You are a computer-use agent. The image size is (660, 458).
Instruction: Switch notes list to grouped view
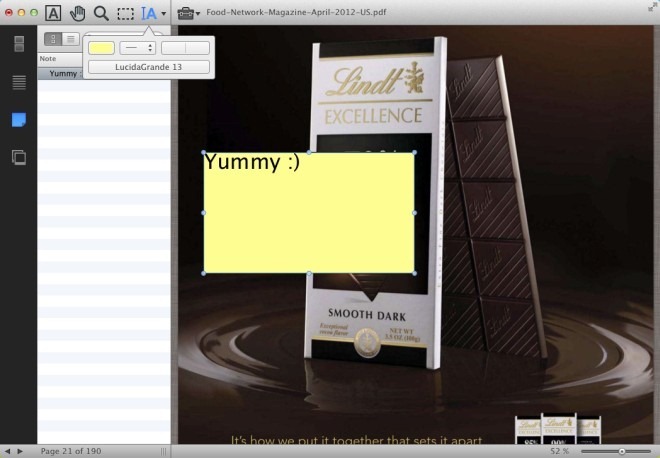click(x=53, y=39)
